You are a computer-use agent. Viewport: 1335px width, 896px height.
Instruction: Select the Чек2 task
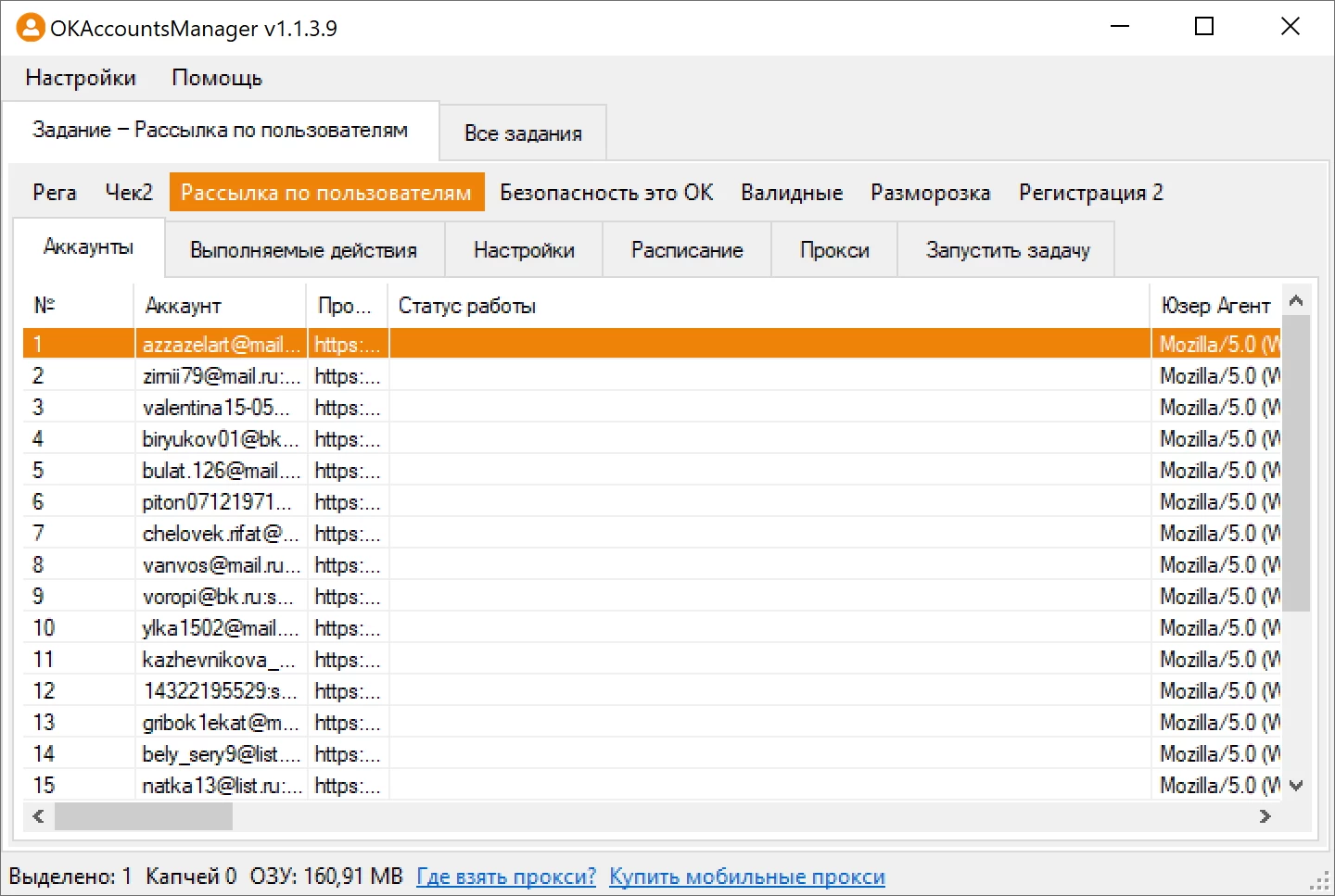pos(129,193)
